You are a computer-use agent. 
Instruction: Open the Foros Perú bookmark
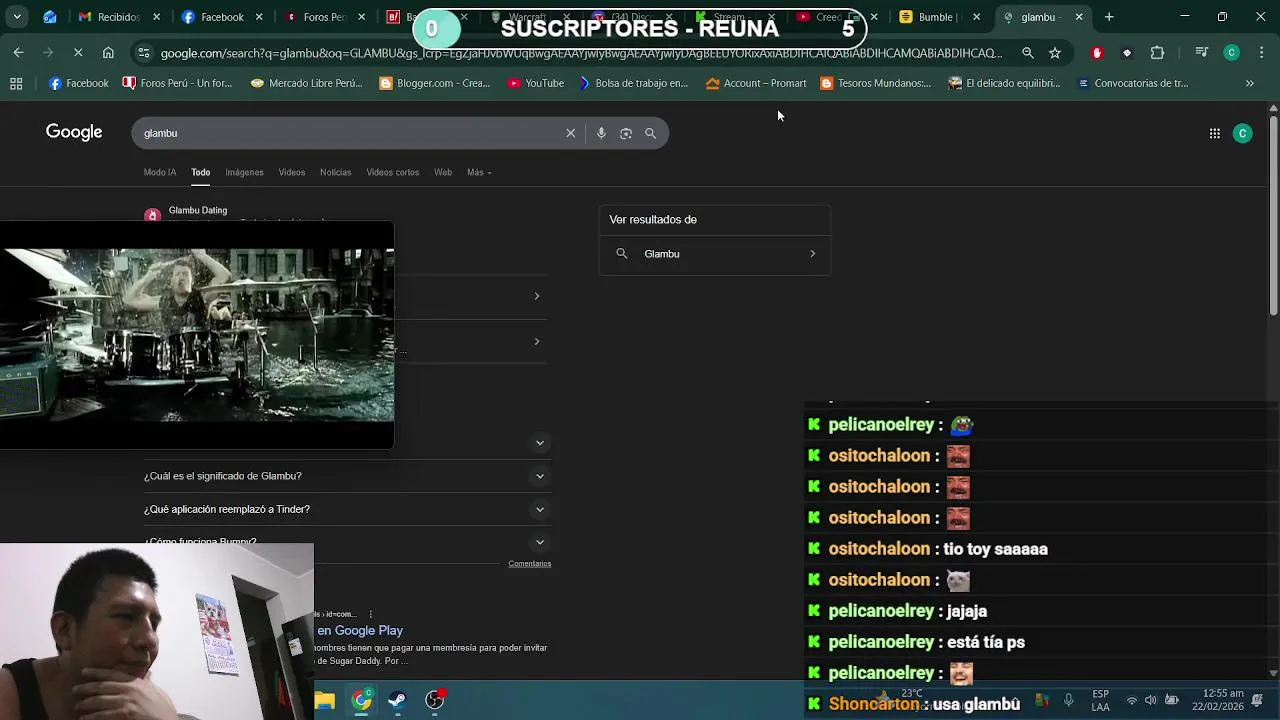(x=177, y=83)
